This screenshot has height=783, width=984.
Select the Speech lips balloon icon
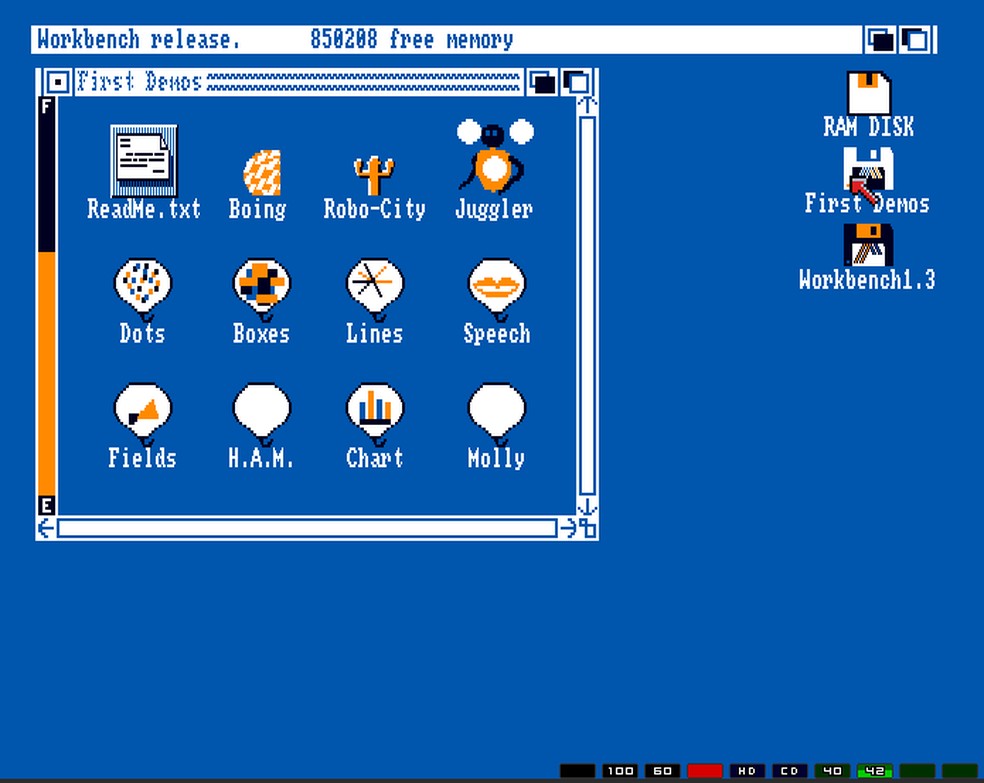tap(496, 289)
